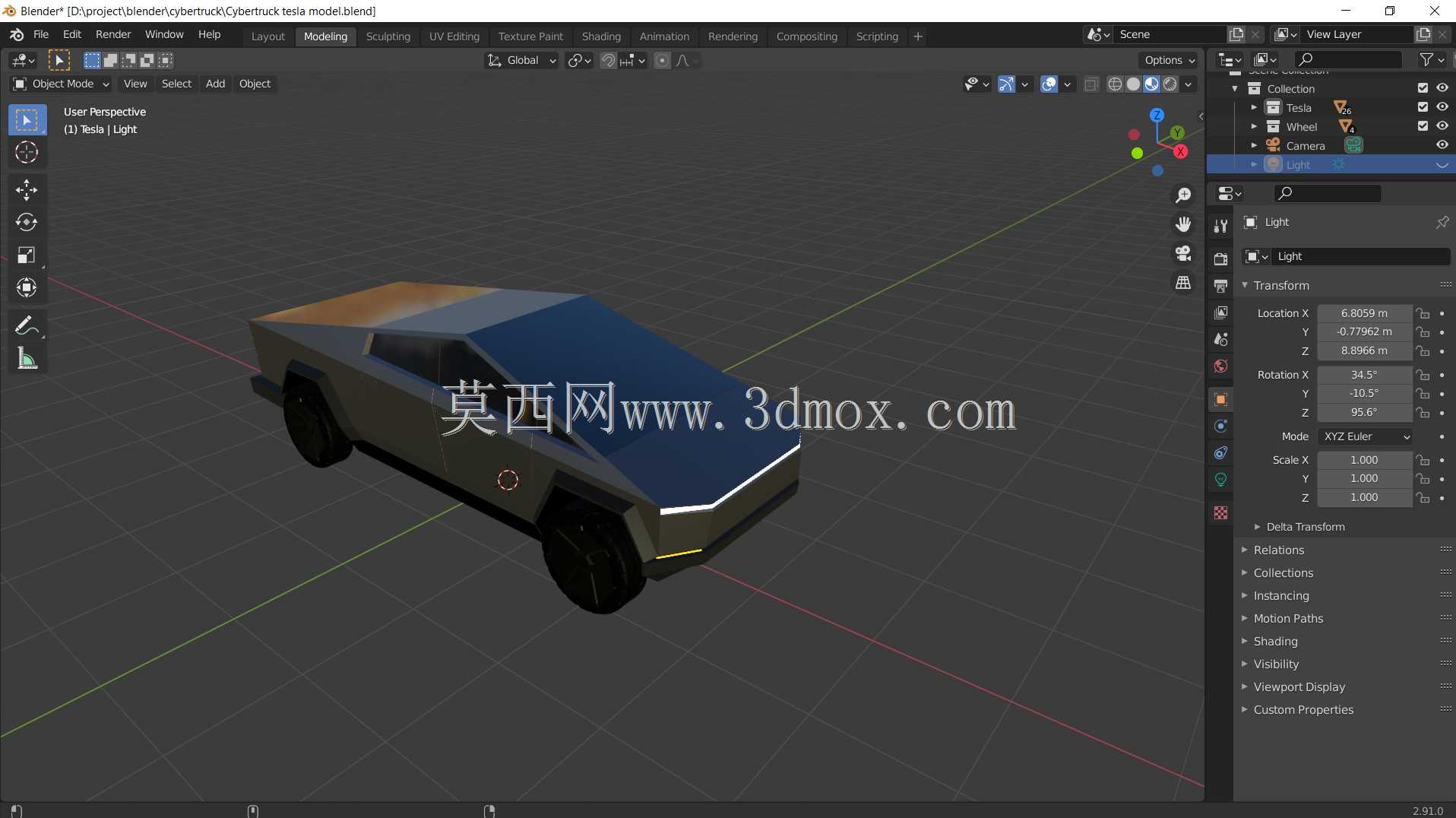The image size is (1456, 818).
Task: Expand the Delta Transform subpanel
Action: (x=1257, y=527)
